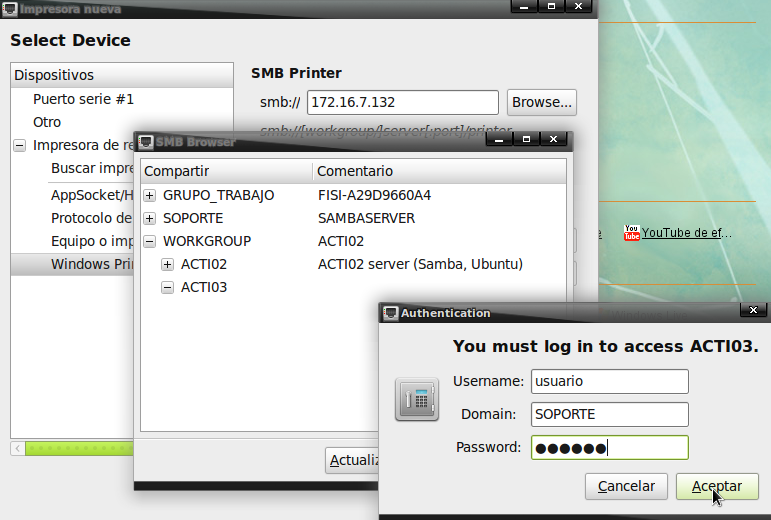
Task: Click the Password input field
Action: [609, 447]
